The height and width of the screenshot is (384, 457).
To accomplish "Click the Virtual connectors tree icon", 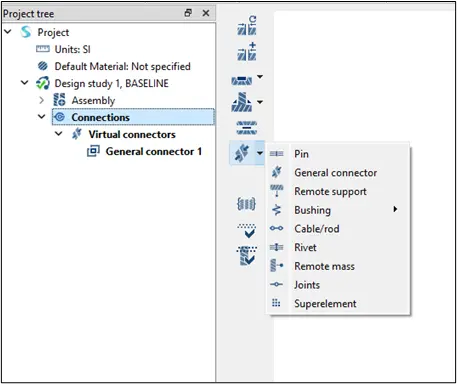I will (x=77, y=134).
